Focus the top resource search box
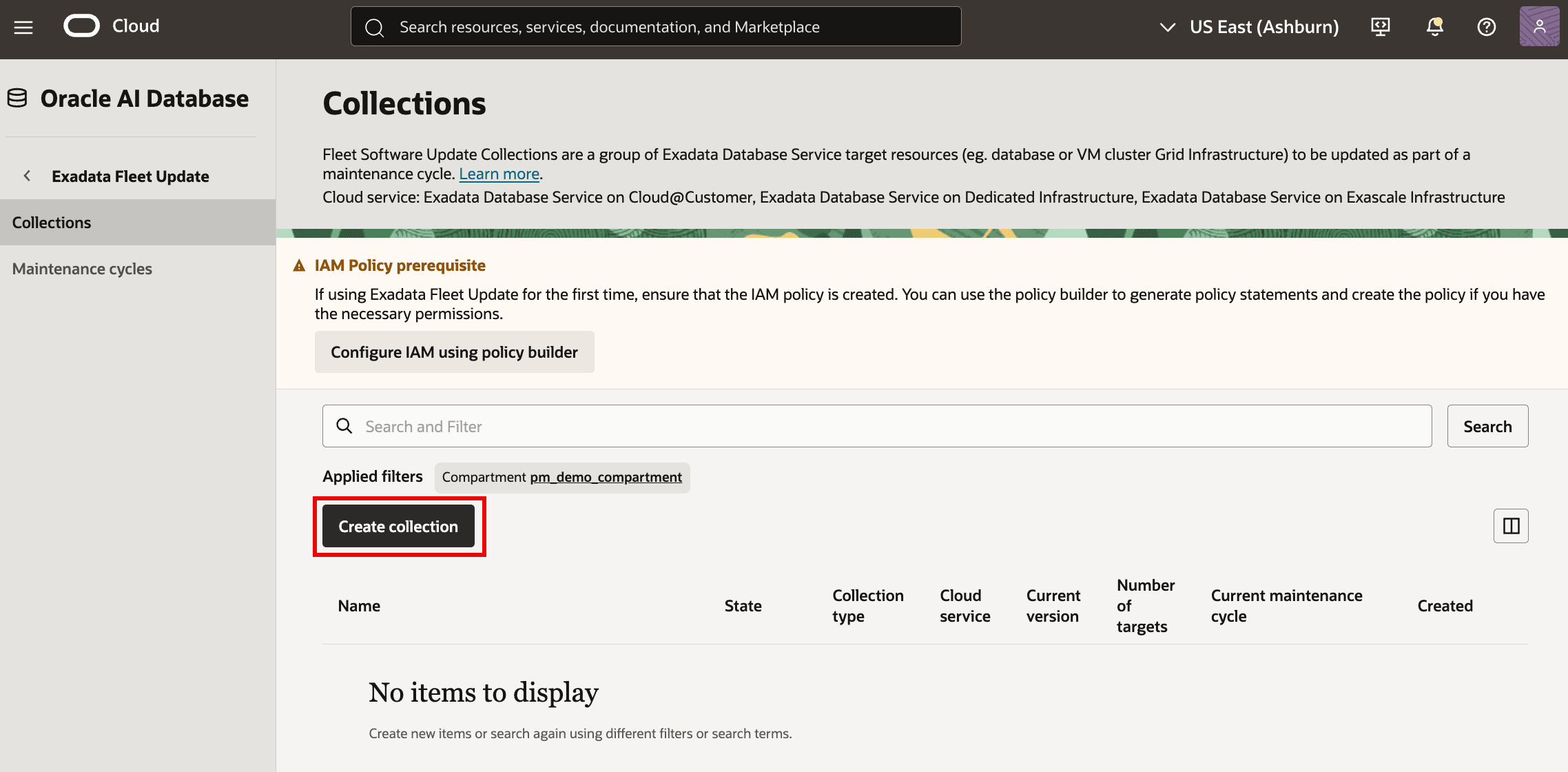 point(656,27)
